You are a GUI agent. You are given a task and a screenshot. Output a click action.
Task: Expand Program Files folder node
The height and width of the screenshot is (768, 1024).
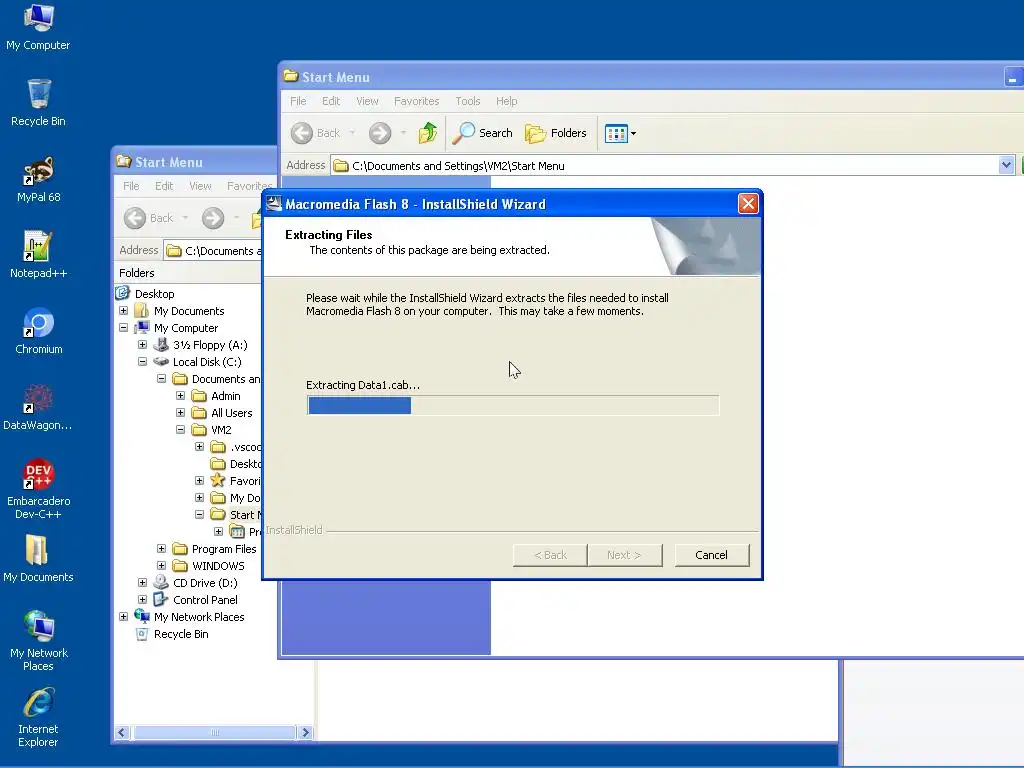pyautogui.click(x=161, y=549)
